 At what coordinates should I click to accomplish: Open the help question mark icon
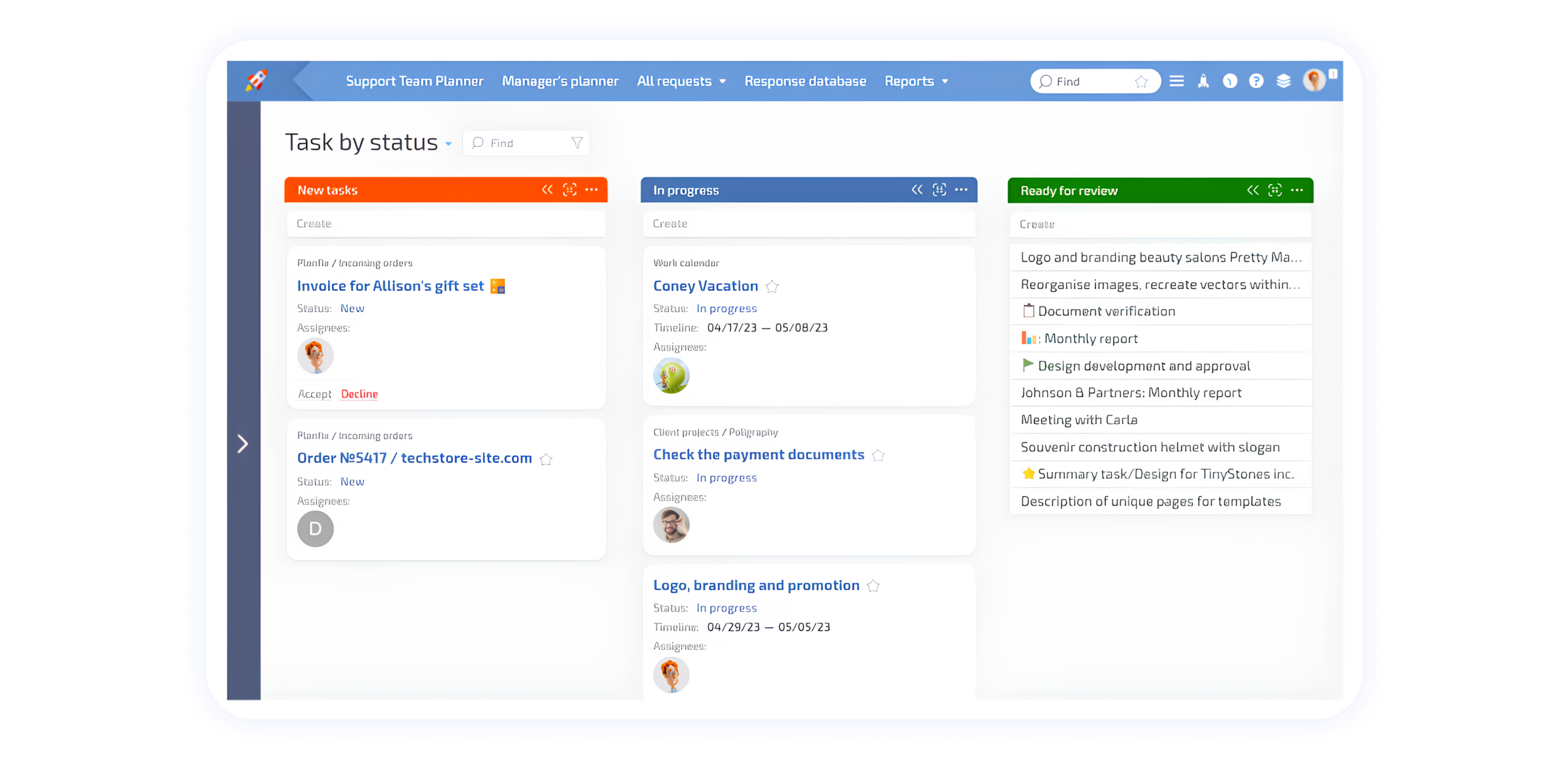pyautogui.click(x=1256, y=81)
